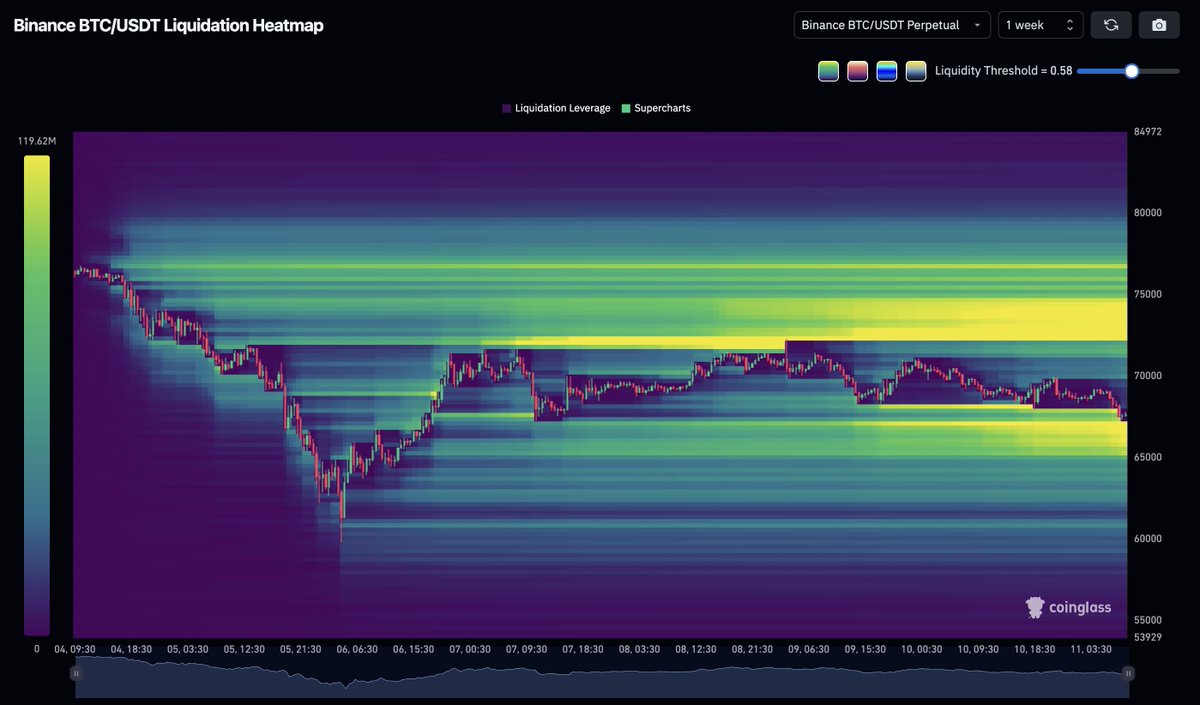Click the mini price overview chart below the axis
Screen dimensions: 1200x705
tap(602, 676)
